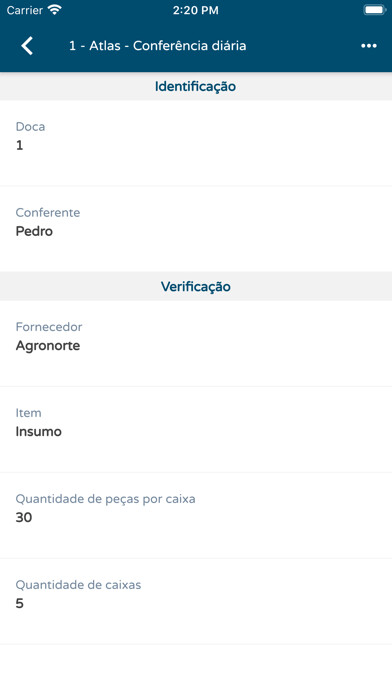The width and height of the screenshot is (392, 696).
Task: Tap the Fornecedor label
Action: [49, 327]
